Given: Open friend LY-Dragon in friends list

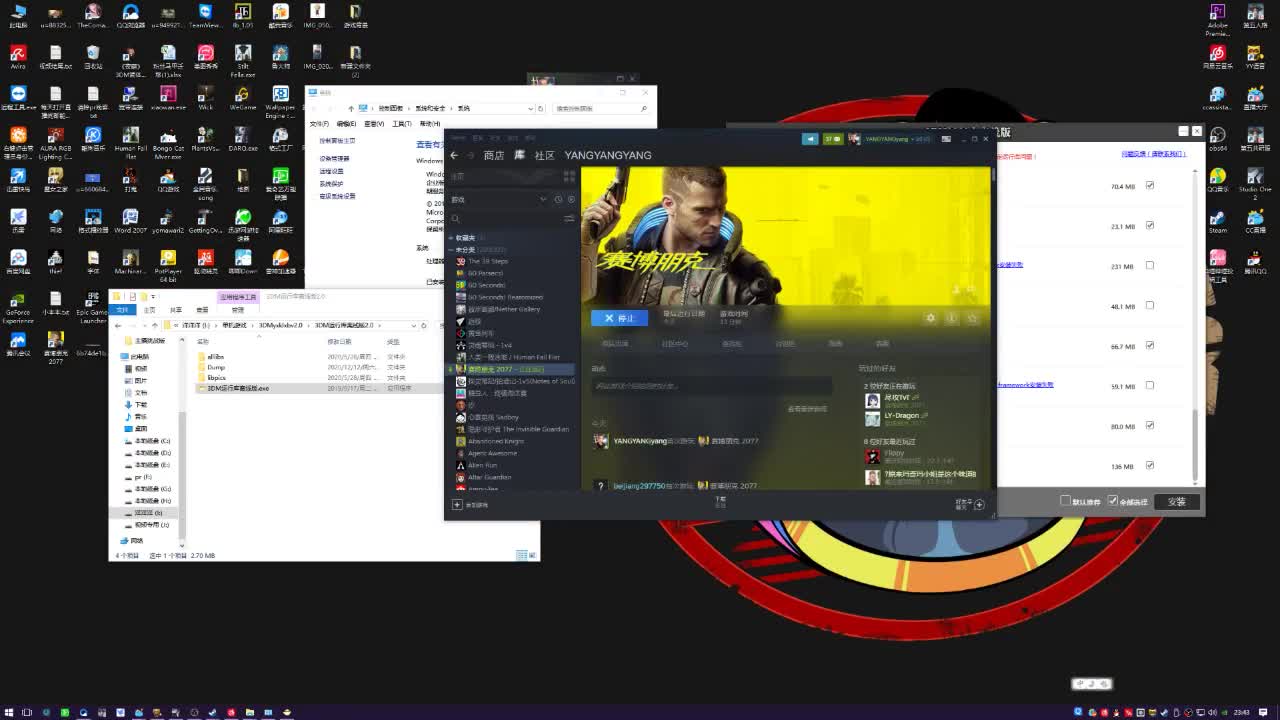Looking at the screenshot, I should 901,415.
